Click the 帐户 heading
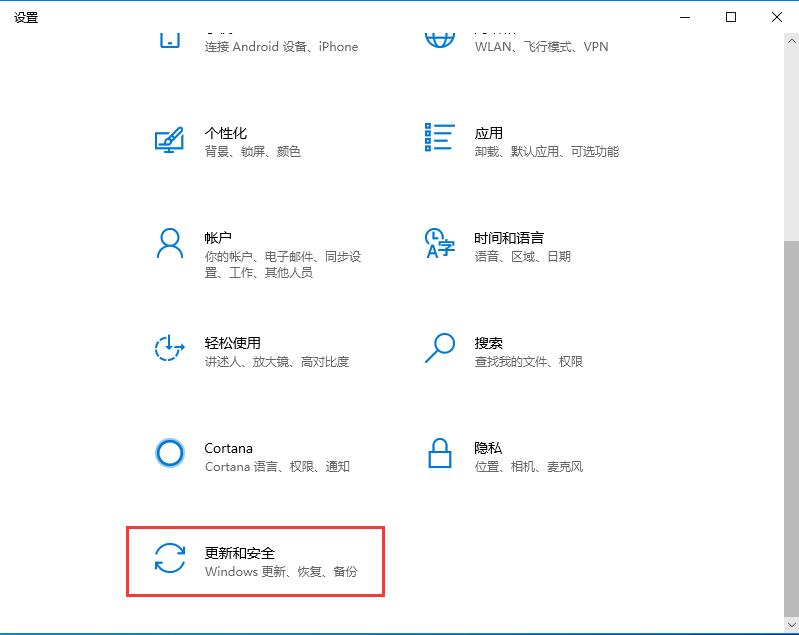The height and width of the screenshot is (635, 799). coord(218,238)
